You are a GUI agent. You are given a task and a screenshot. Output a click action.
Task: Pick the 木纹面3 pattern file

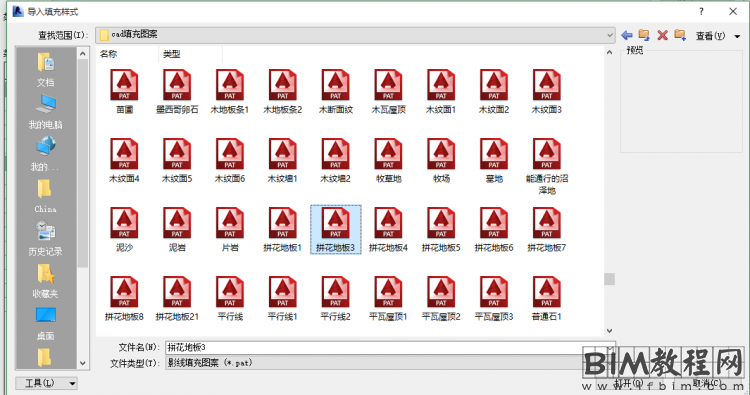click(547, 92)
